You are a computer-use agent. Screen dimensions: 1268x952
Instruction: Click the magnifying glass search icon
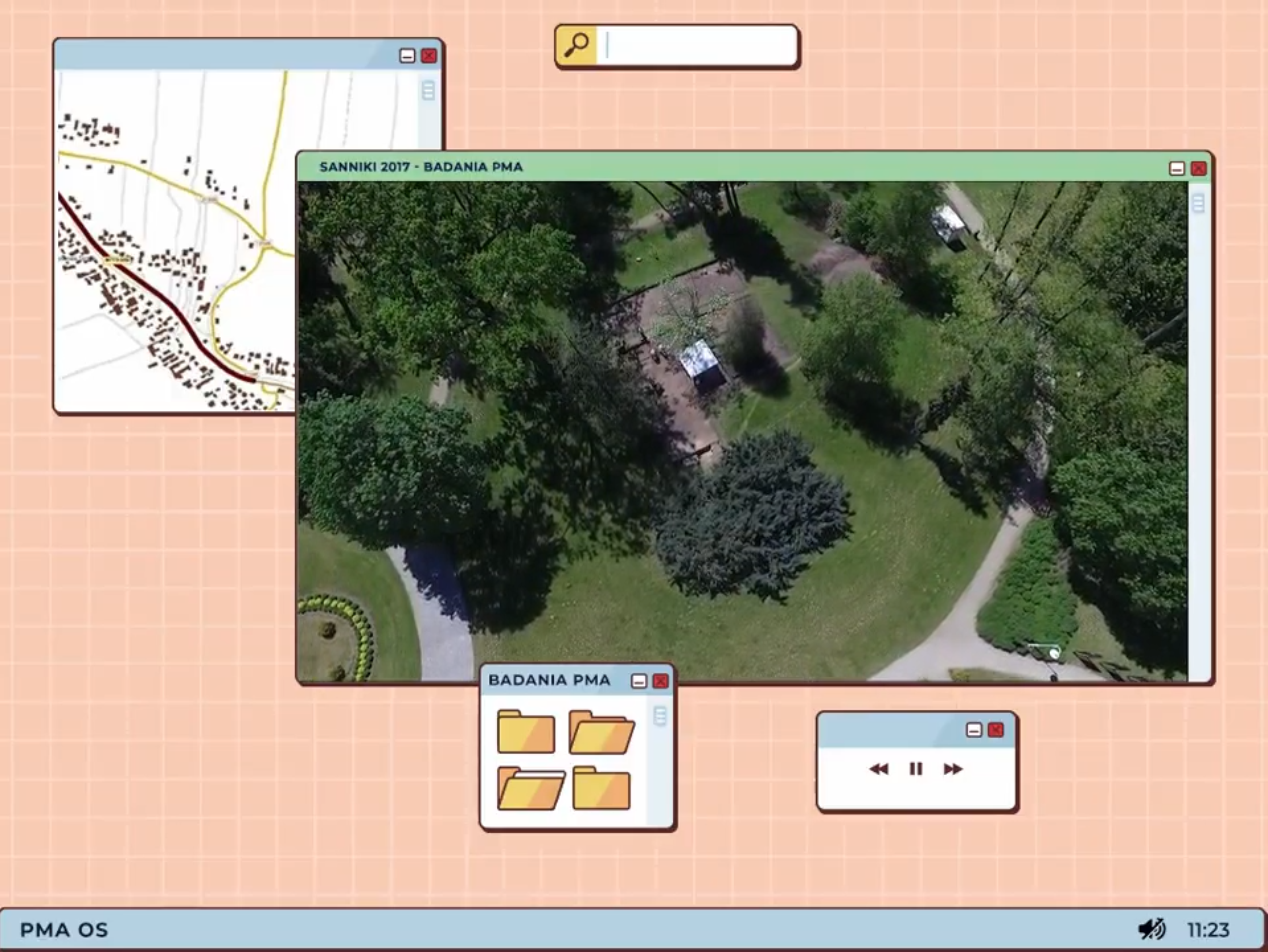click(576, 45)
